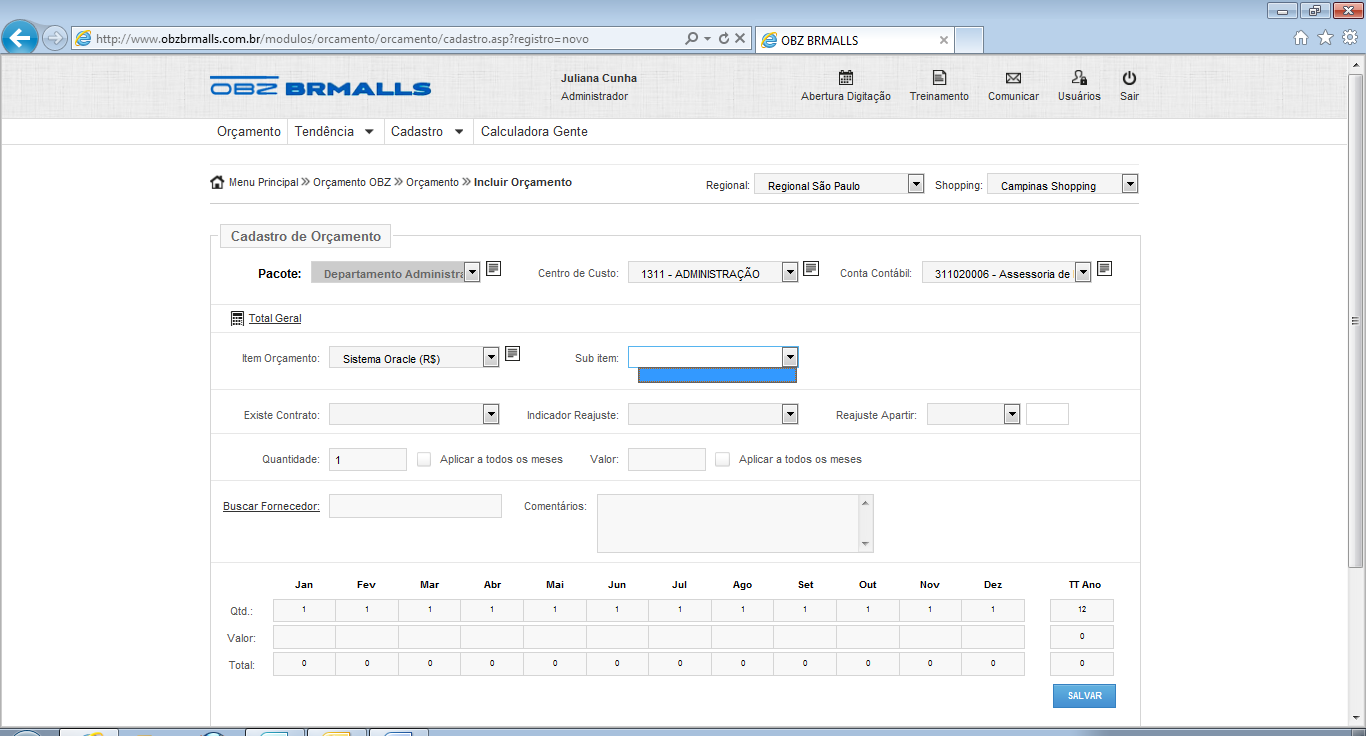The image size is (1366, 736).
Task: Open the Item Orçamento dropdown
Action: (414, 357)
